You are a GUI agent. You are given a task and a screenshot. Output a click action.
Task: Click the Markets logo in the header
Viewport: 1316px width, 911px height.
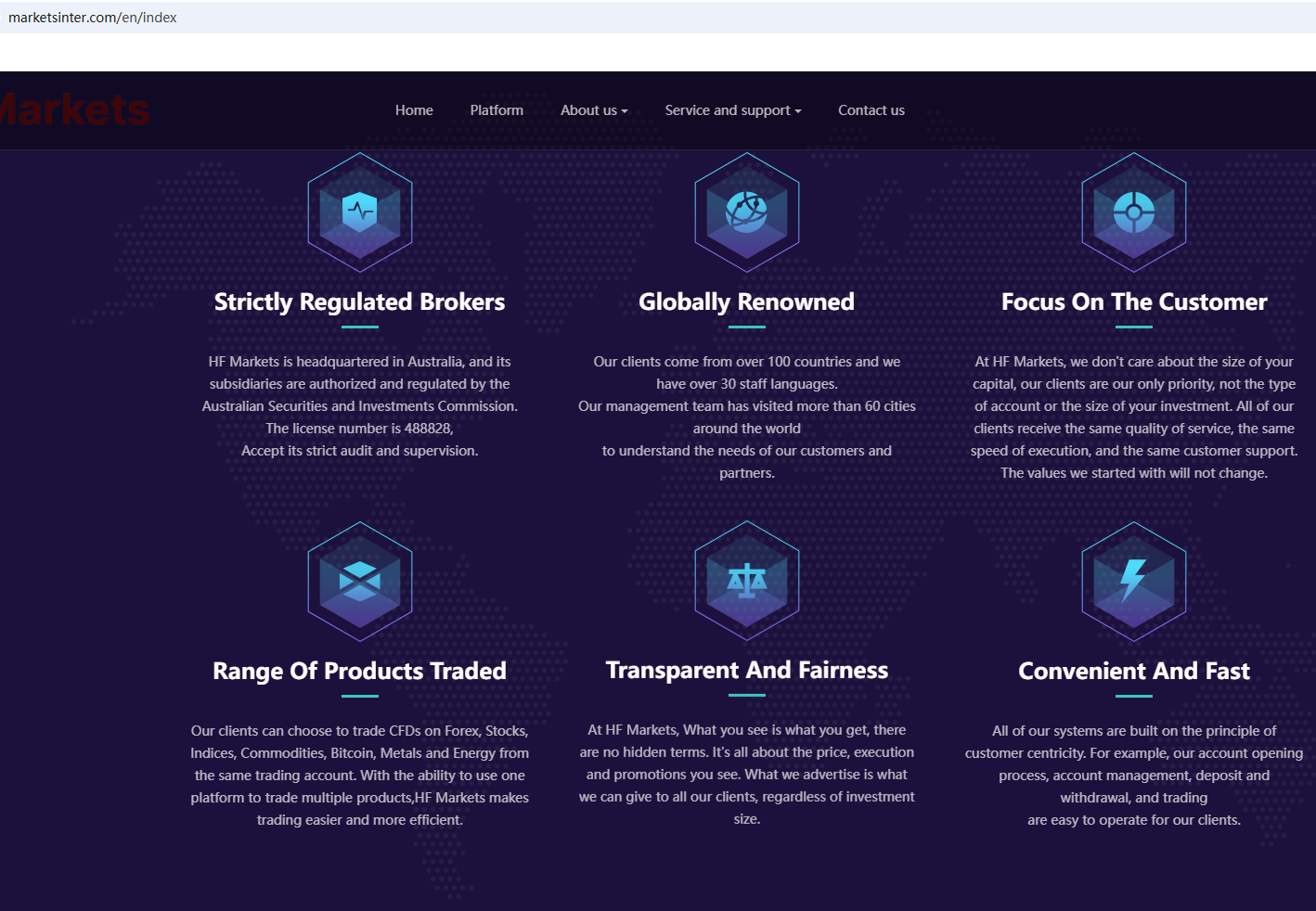[74, 110]
